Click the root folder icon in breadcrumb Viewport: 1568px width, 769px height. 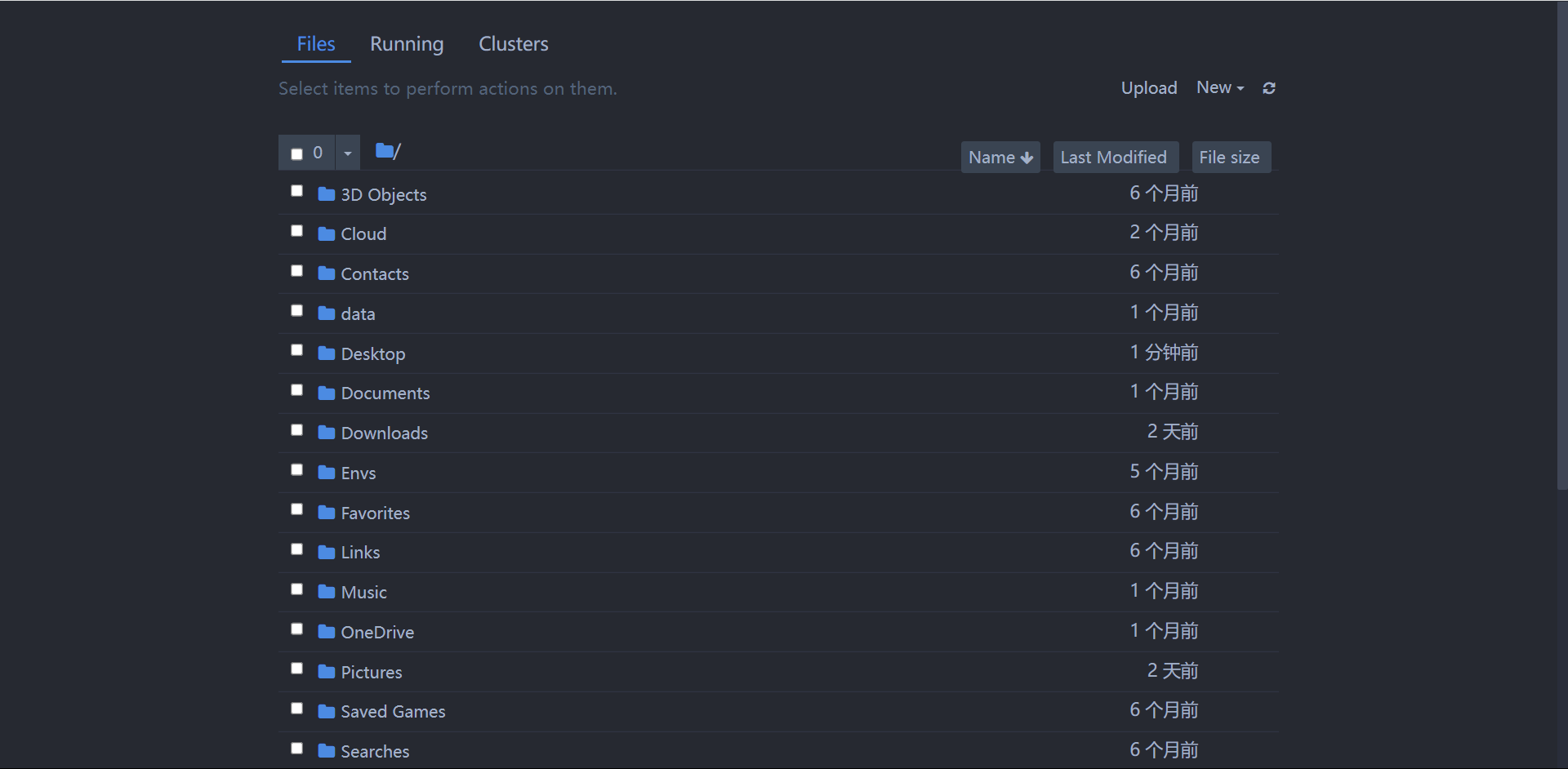pos(384,150)
